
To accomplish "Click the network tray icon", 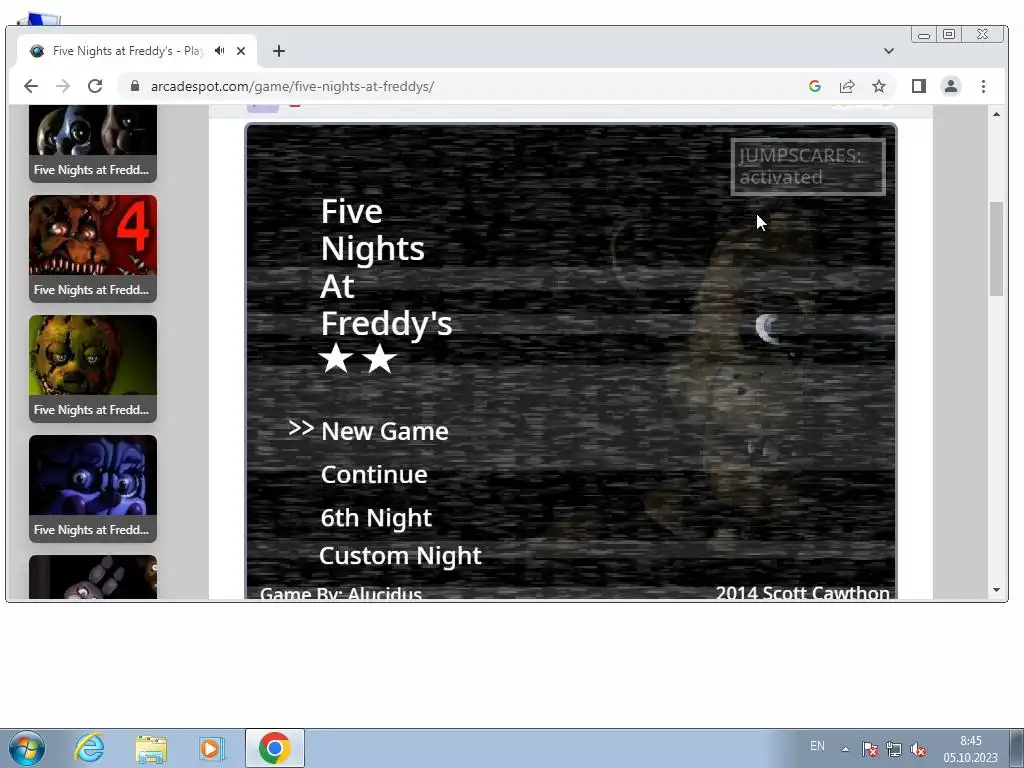I will (x=893, y=749).
